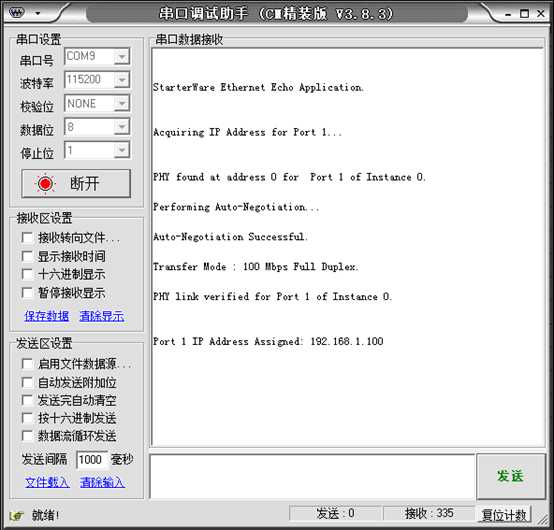The image size is (554, 530).
Task: Enable 接收转向文件 checkbox
Action: click(27, 237)
